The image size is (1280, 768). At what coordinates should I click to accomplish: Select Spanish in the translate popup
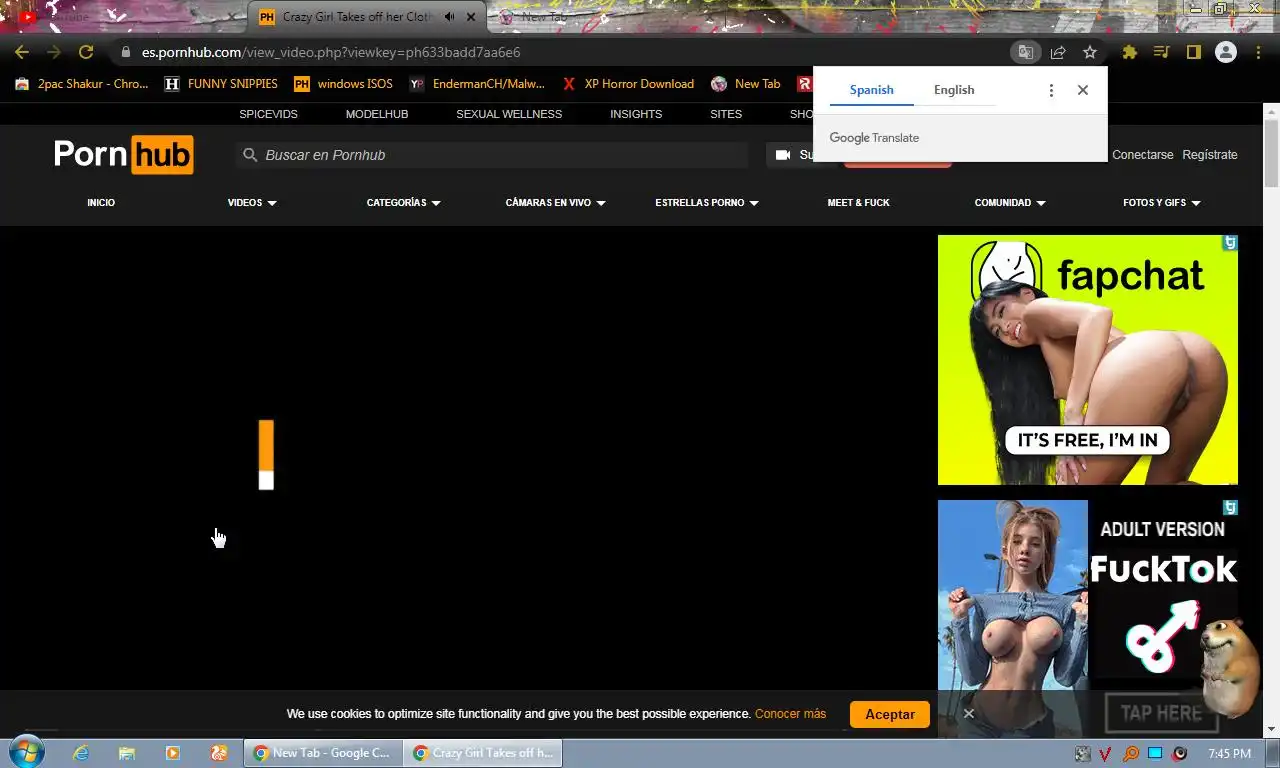[871, 90]
